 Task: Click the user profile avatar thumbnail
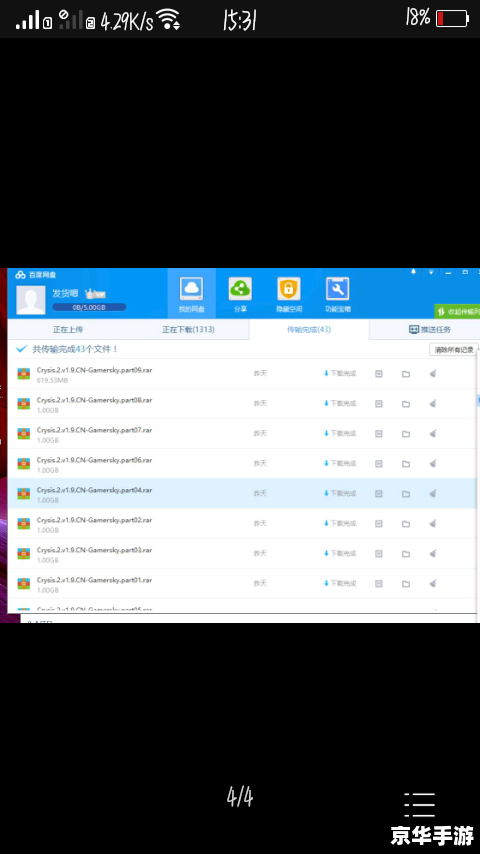31,300
